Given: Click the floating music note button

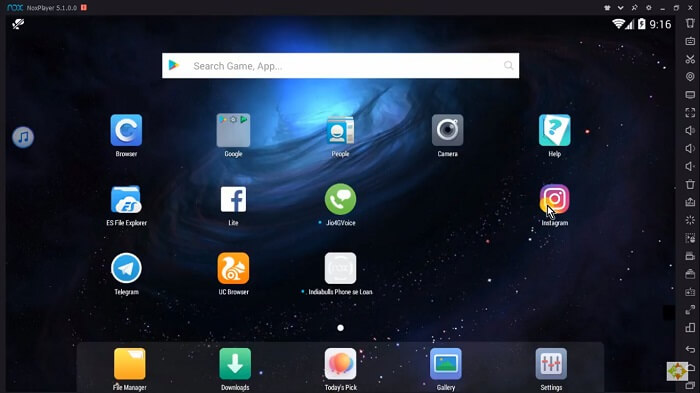Looking at the screenshot, I should point(23,137).
